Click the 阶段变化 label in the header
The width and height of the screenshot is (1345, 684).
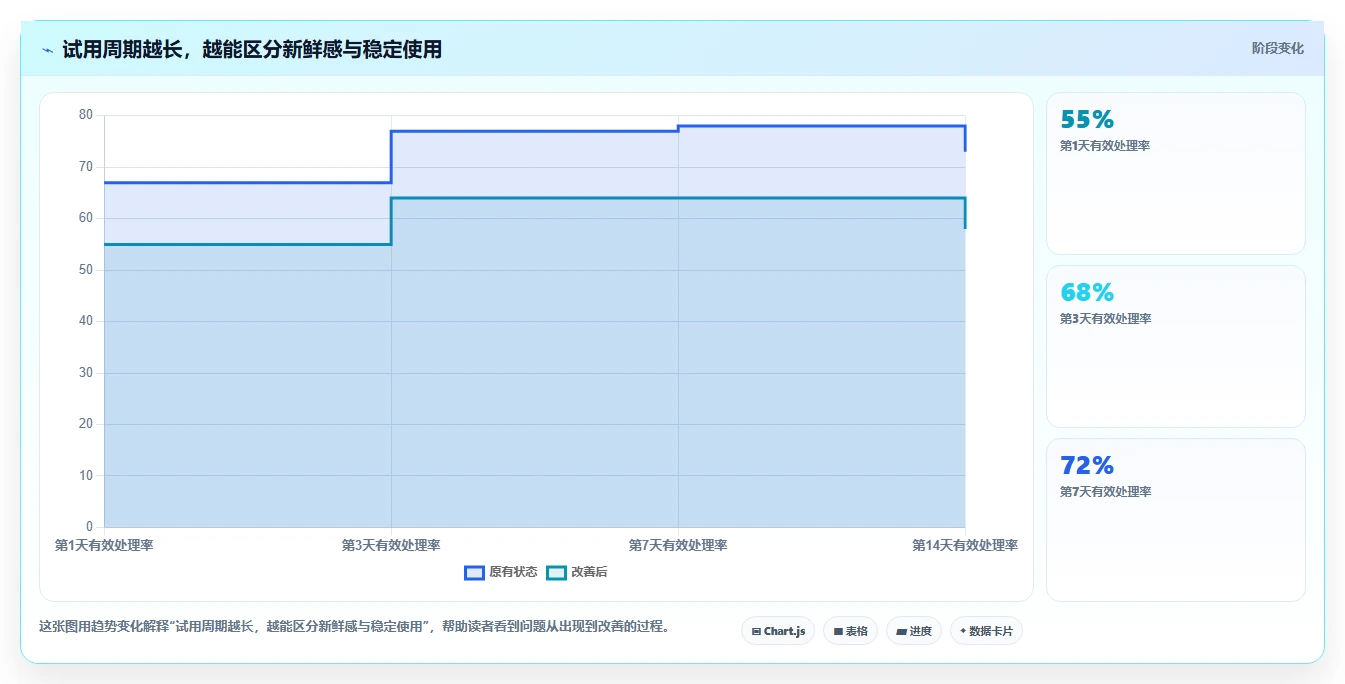coord(1277,48)
